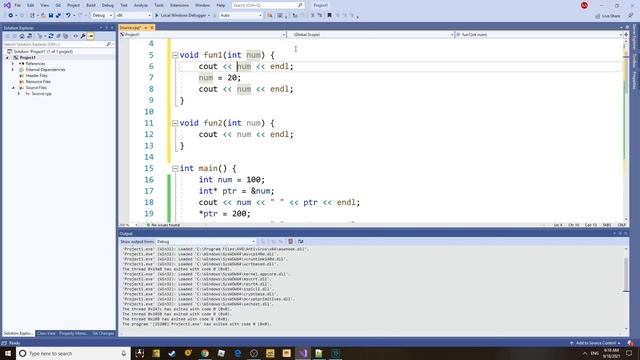Click Solution Explorer refresh sync icon
Image resolution: width=640 pixels, height=360 pixels.
coord(51,36)
